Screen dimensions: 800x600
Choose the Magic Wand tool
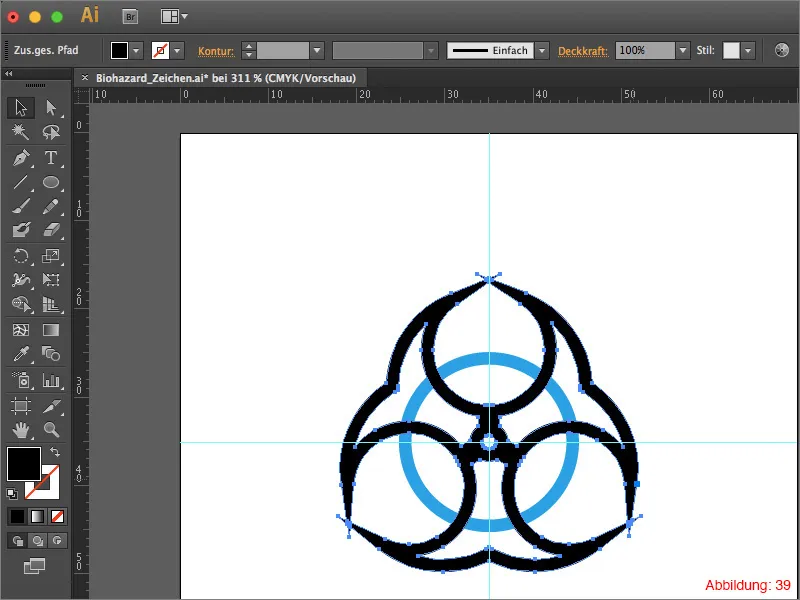20,133
